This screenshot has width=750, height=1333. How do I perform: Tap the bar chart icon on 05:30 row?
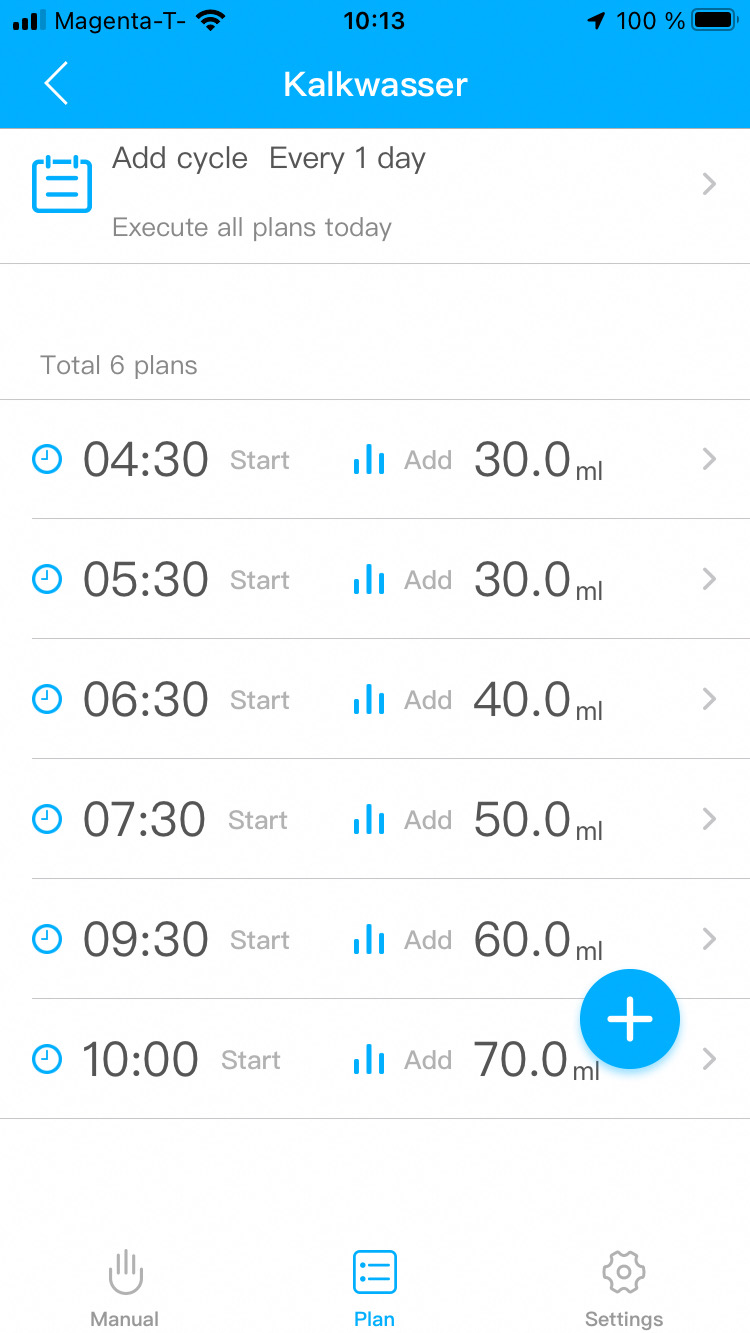point(369,579)
